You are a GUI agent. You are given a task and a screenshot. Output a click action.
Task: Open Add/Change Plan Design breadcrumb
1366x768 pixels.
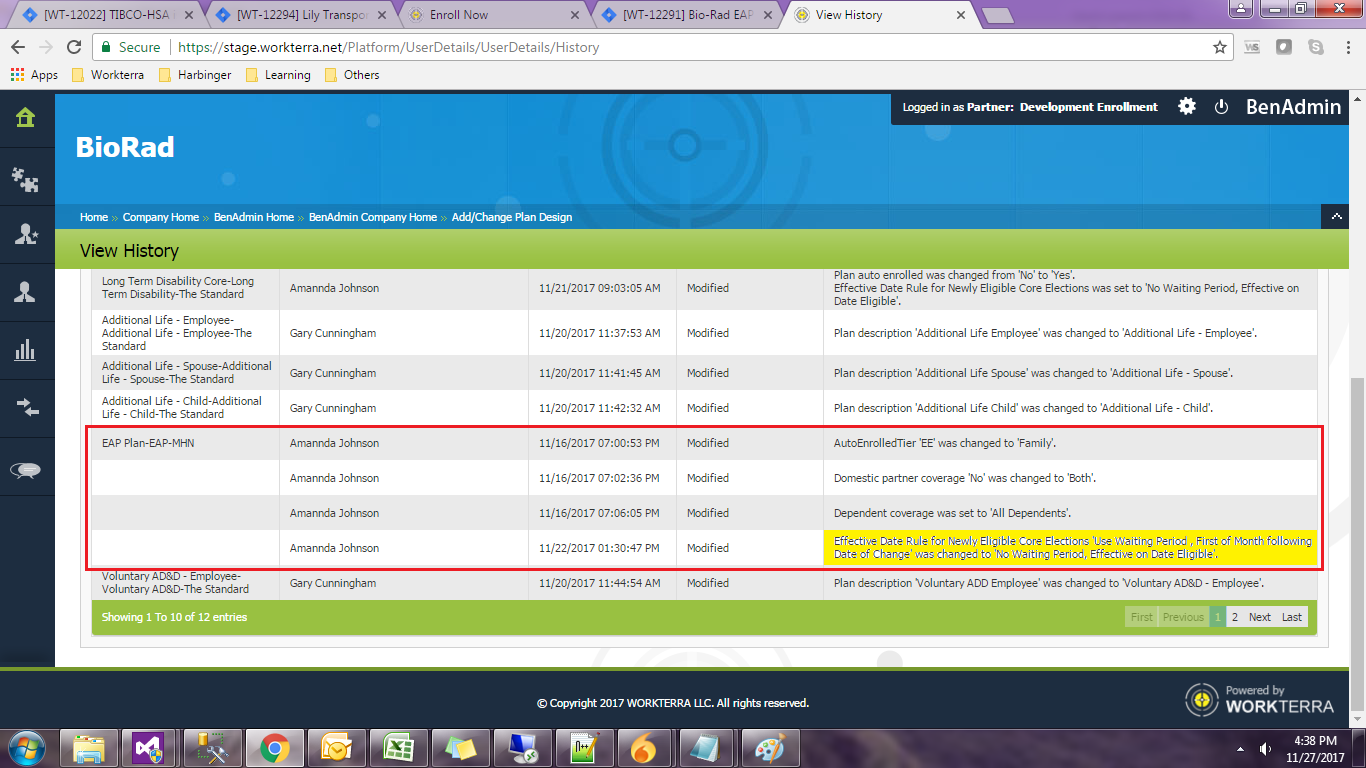[512, 217]
